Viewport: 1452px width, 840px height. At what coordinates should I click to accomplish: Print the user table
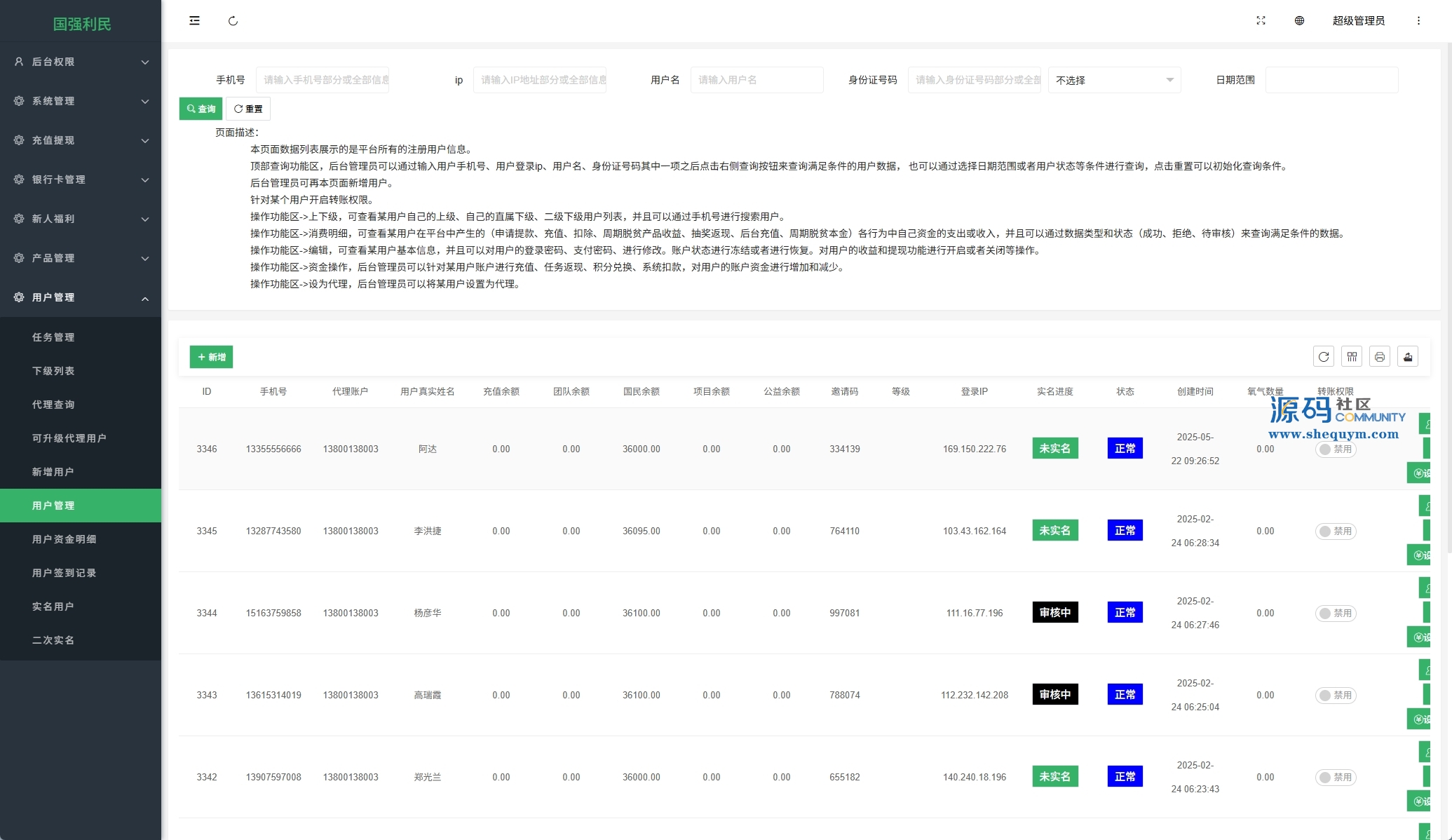click(x=1379, y=357)
